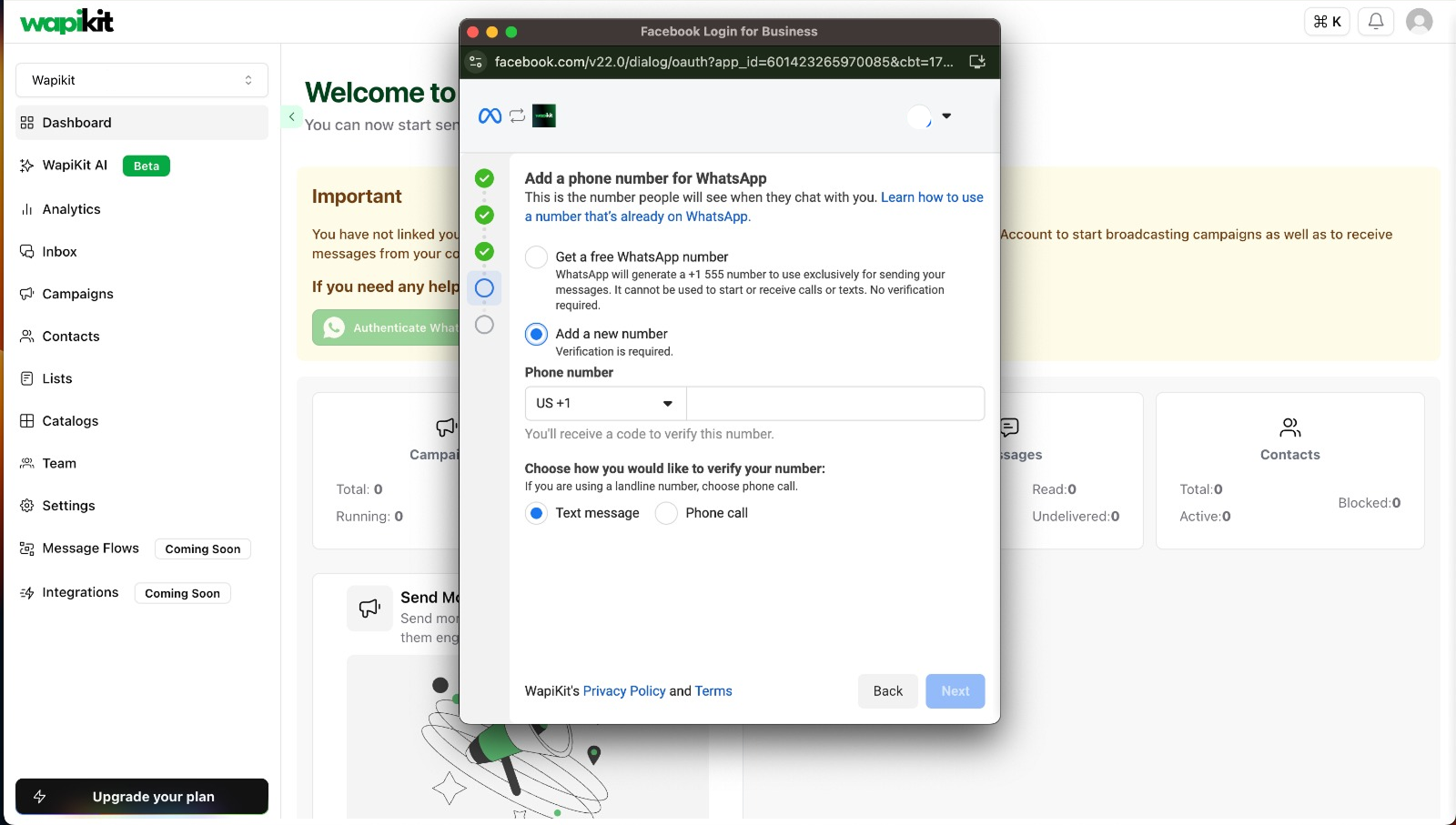1456x825 pixels.
Task: Click the Lists document icon
Action: click(27, 378)
